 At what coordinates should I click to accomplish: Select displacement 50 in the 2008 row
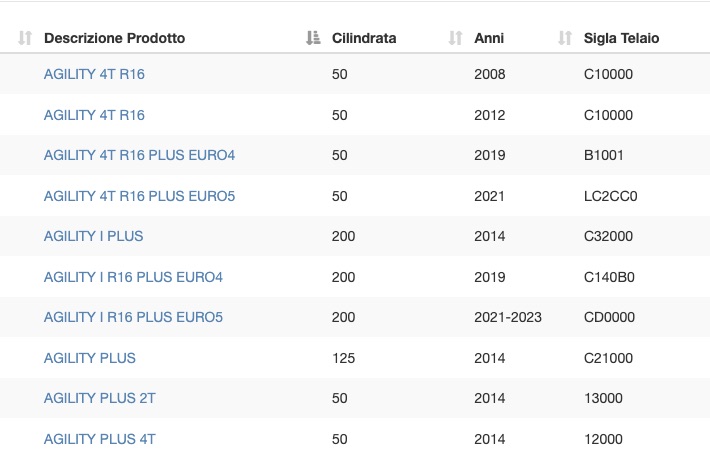tap(340, 74)
